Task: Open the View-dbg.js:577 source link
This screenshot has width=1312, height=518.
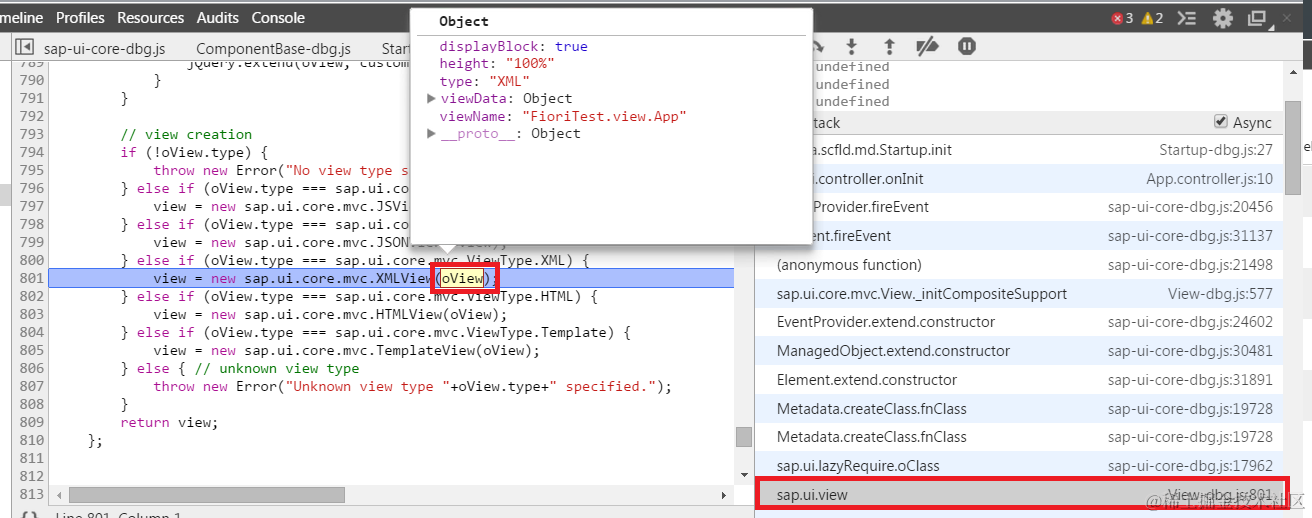Action: (x=1220, y=293)
